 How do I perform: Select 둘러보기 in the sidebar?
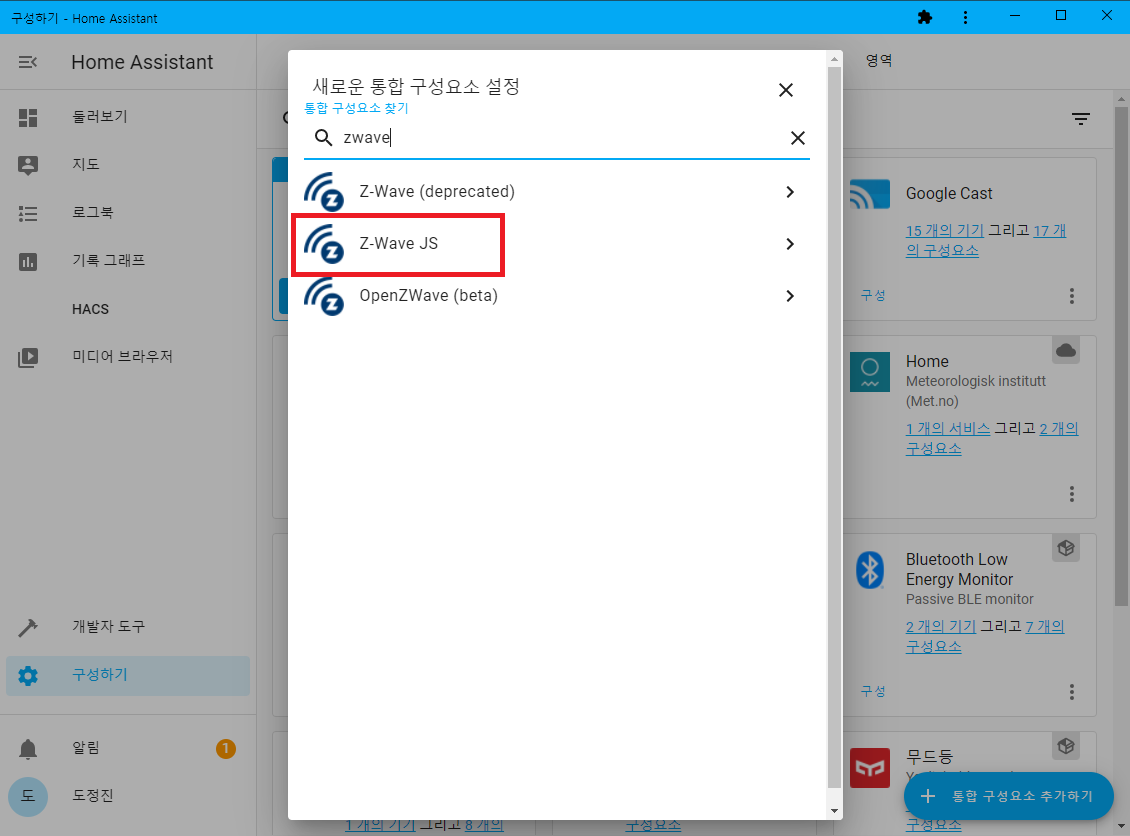128,117
